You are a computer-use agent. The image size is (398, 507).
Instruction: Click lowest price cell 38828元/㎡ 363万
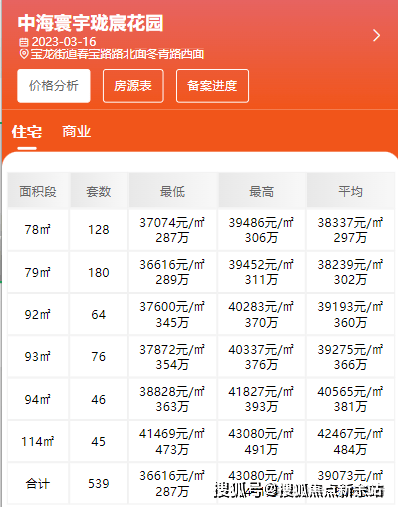(x=172, y=399)
